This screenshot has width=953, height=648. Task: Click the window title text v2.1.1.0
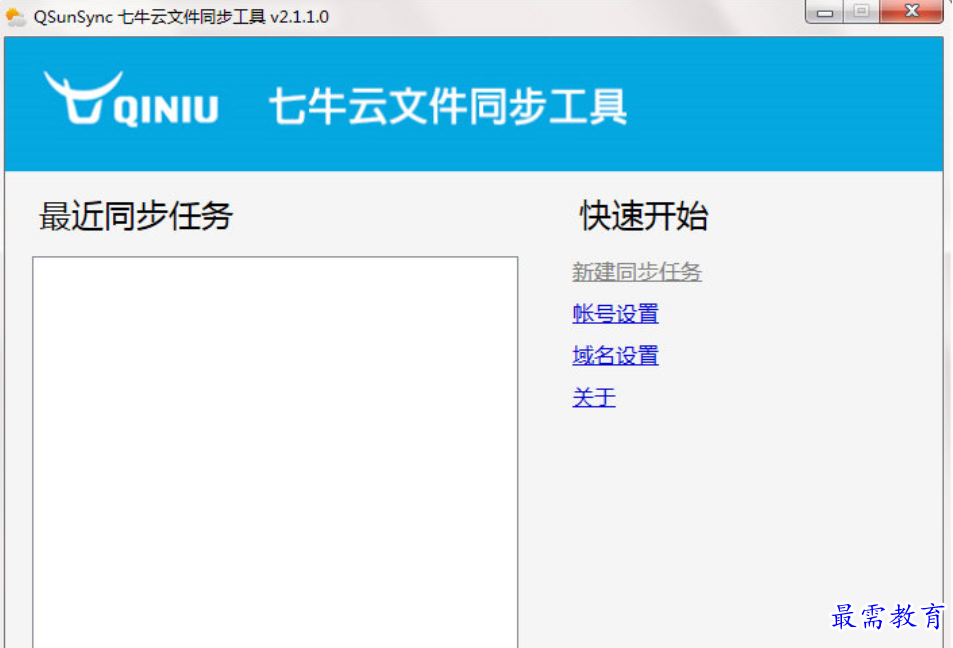click(300, 16)
